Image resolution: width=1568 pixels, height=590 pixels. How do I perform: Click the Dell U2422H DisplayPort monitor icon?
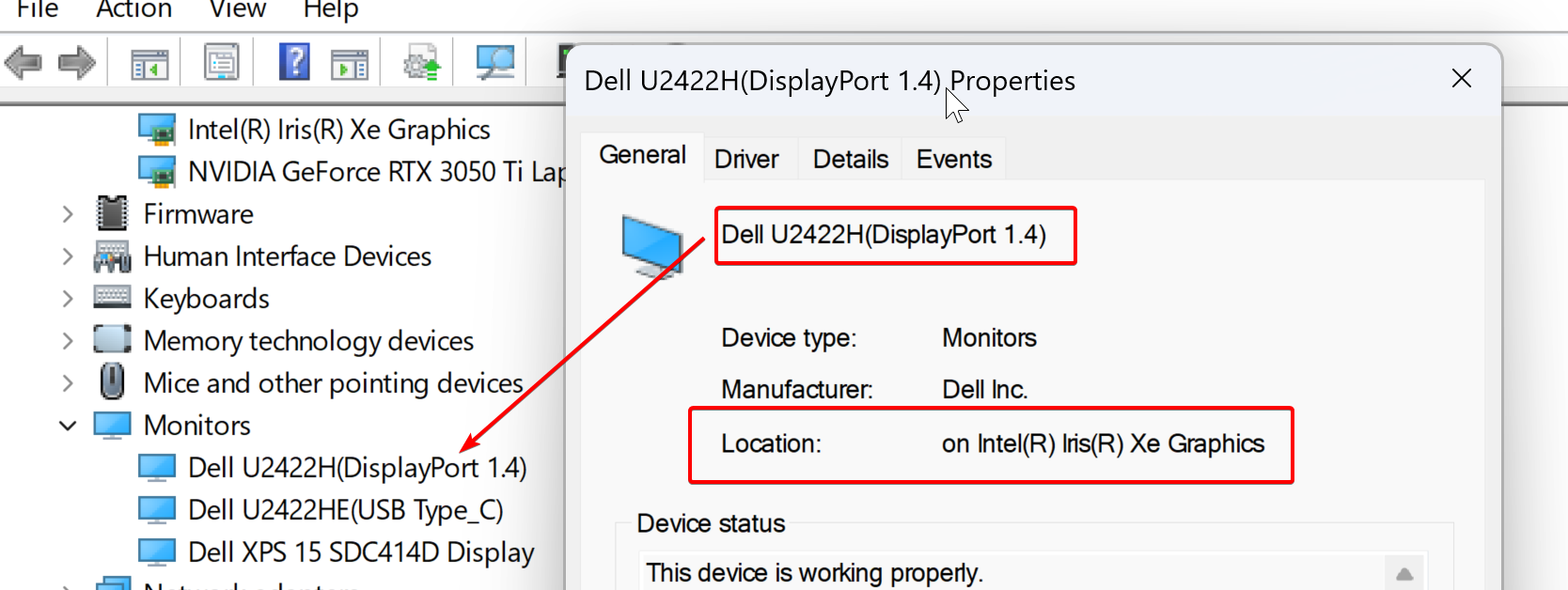157,467
